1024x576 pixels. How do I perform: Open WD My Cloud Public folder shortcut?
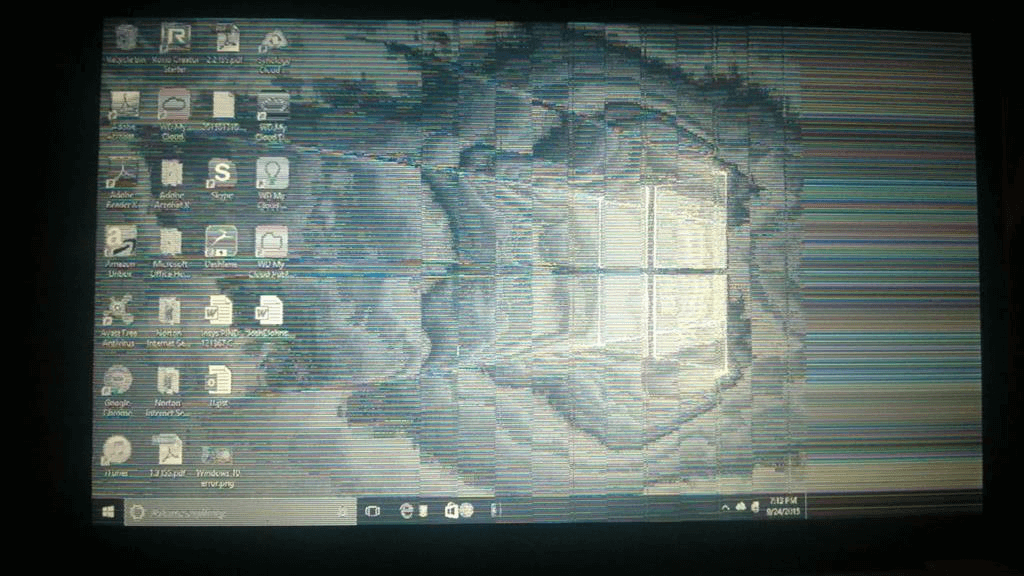[271, 252]
